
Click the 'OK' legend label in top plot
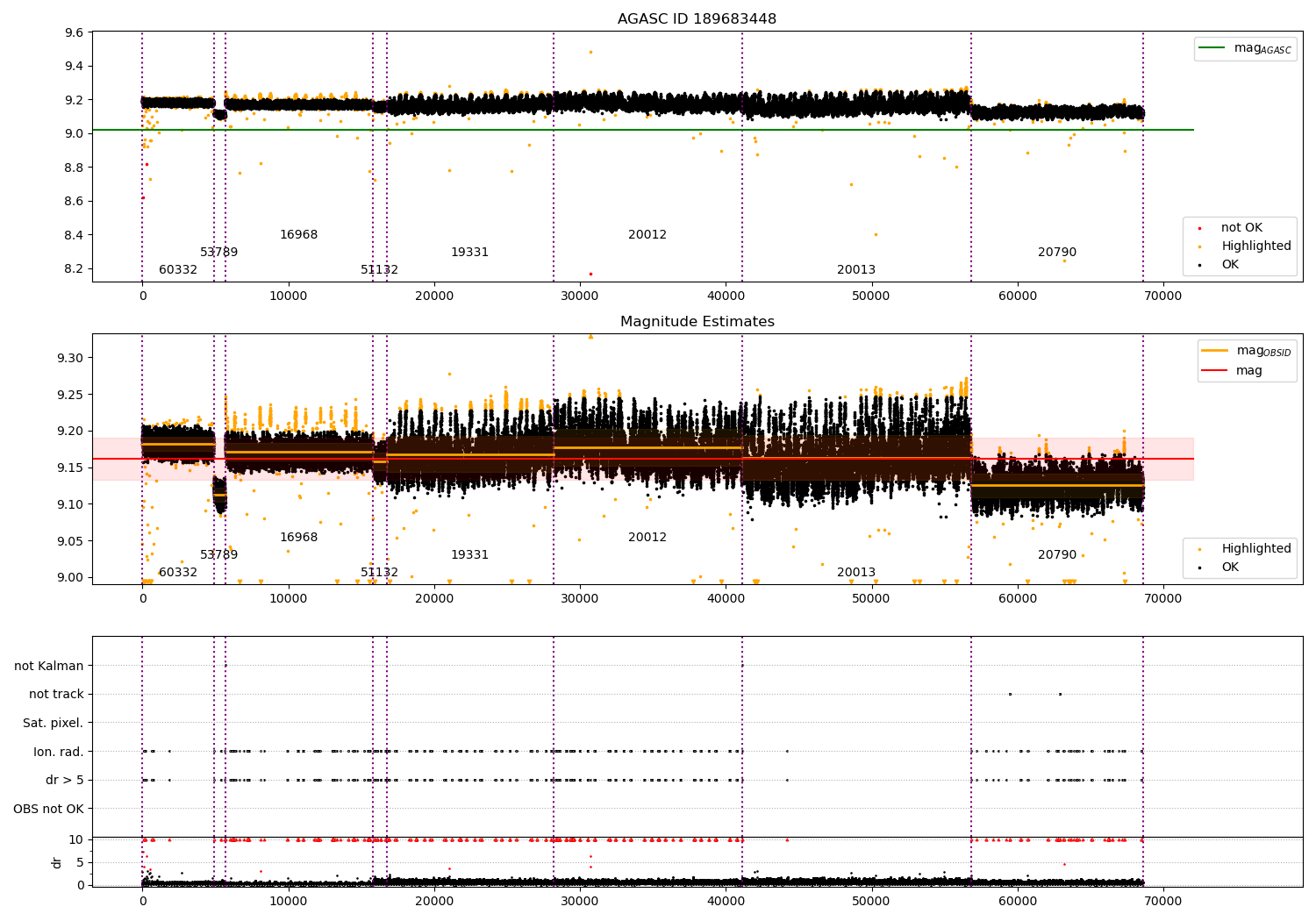point(1230,265)
